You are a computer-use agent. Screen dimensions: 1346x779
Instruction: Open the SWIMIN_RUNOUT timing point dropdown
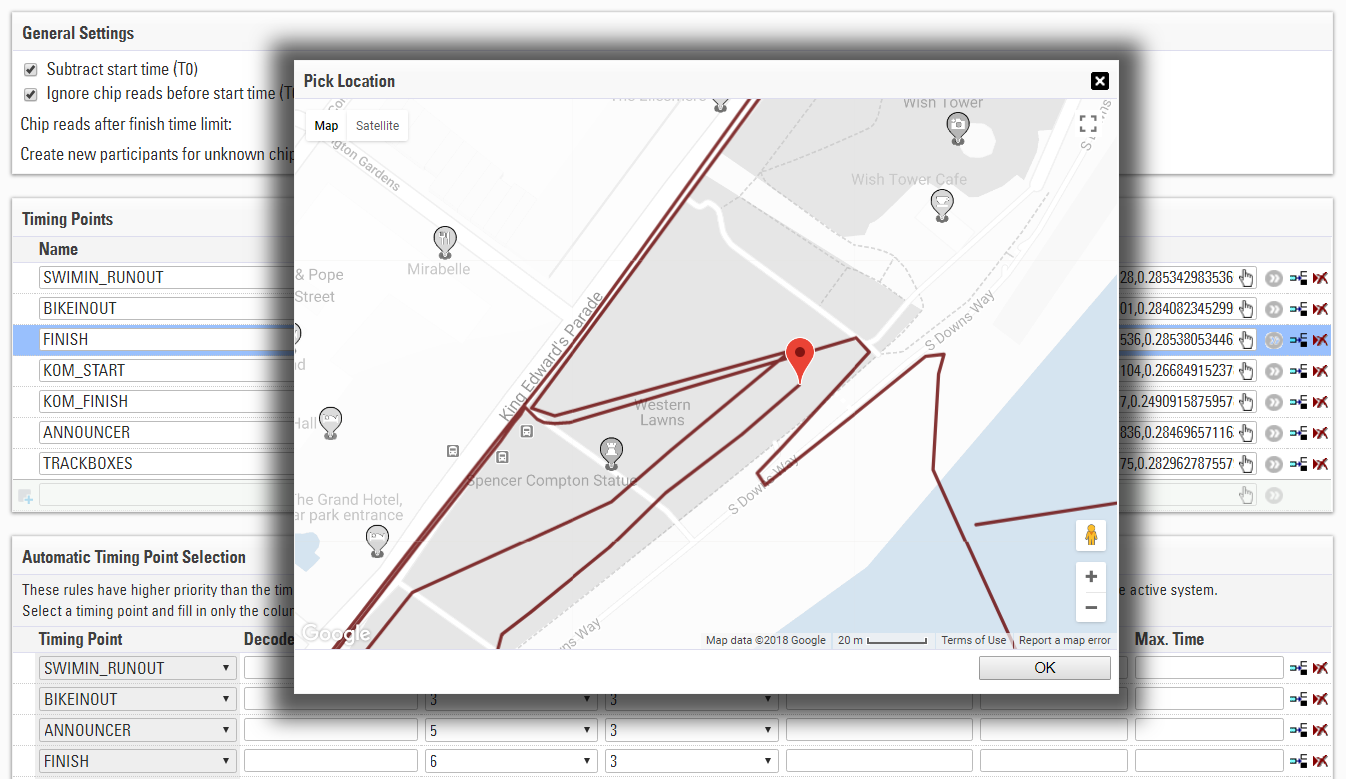click(137, 668)
